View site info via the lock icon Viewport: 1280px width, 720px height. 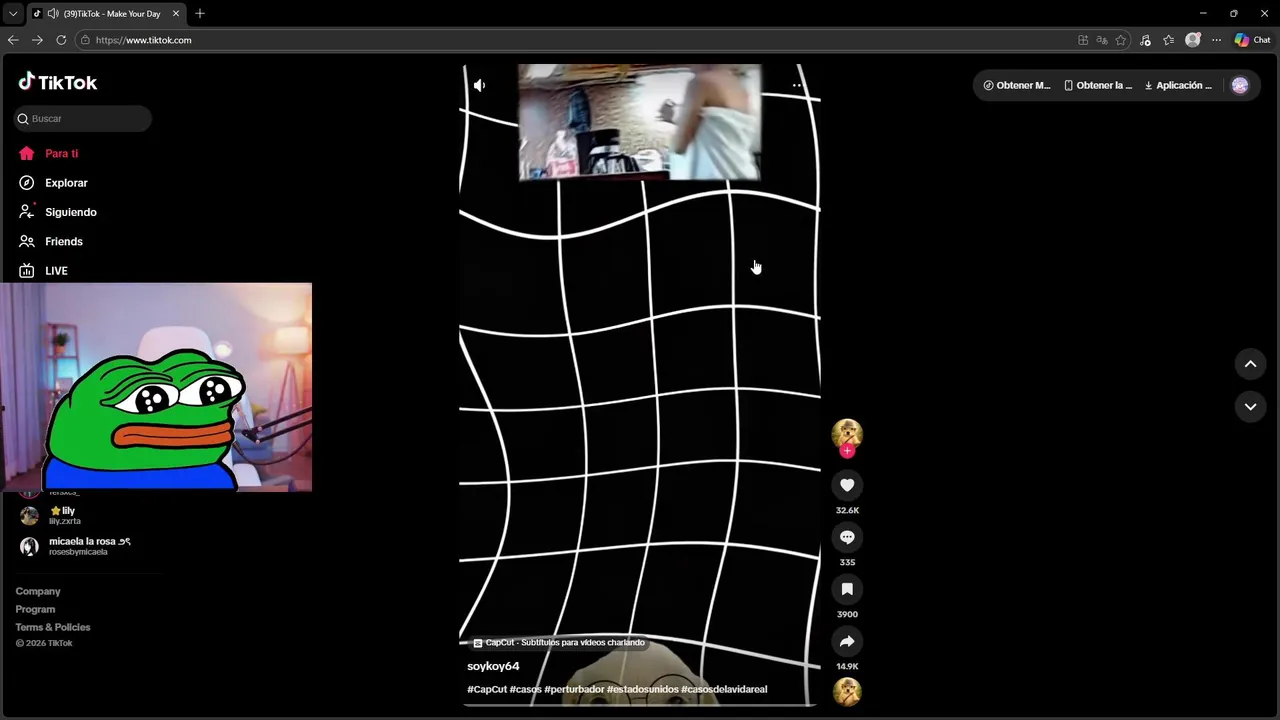point(85,40)
